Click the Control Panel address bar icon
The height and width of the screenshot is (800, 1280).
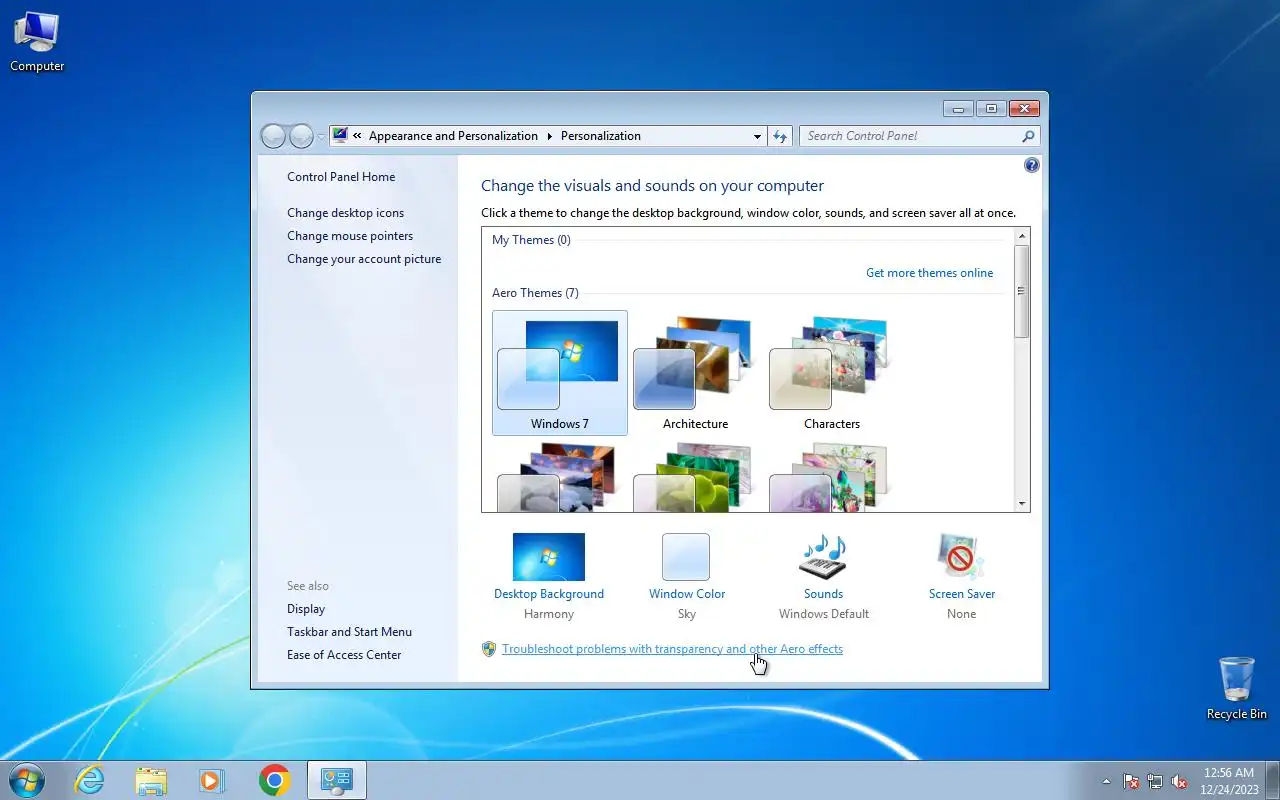coord(340,136)
